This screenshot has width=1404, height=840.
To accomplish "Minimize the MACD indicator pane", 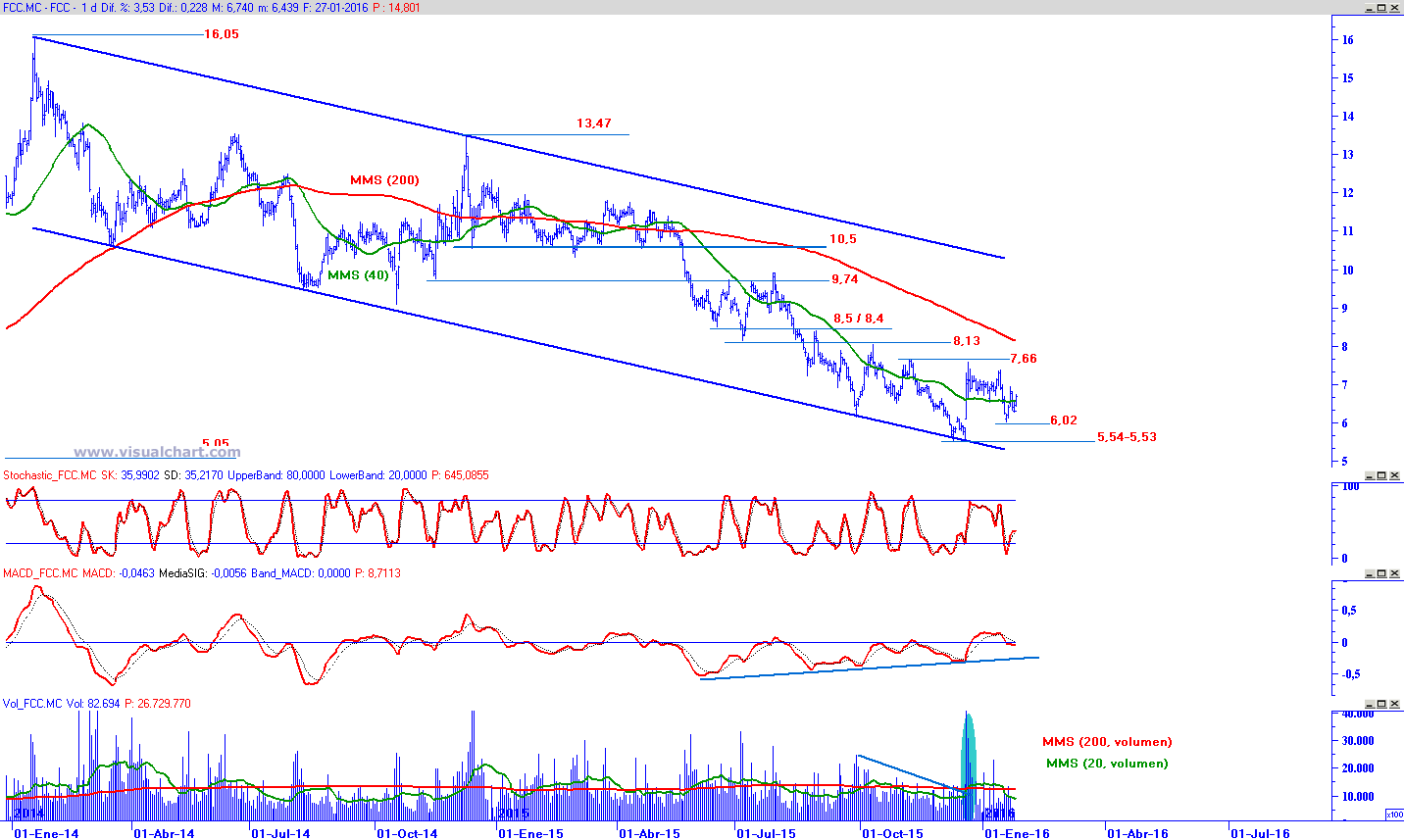I will (x=1368, y=573).
